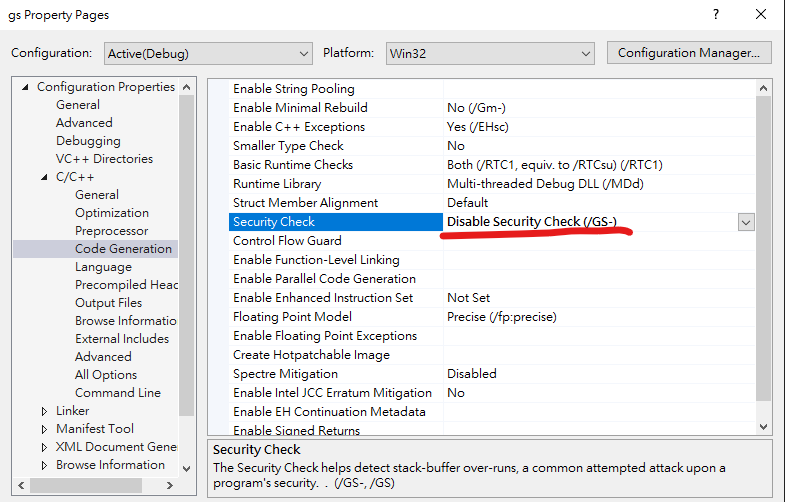Open the Configuration Manager dialog

(689, 53)
